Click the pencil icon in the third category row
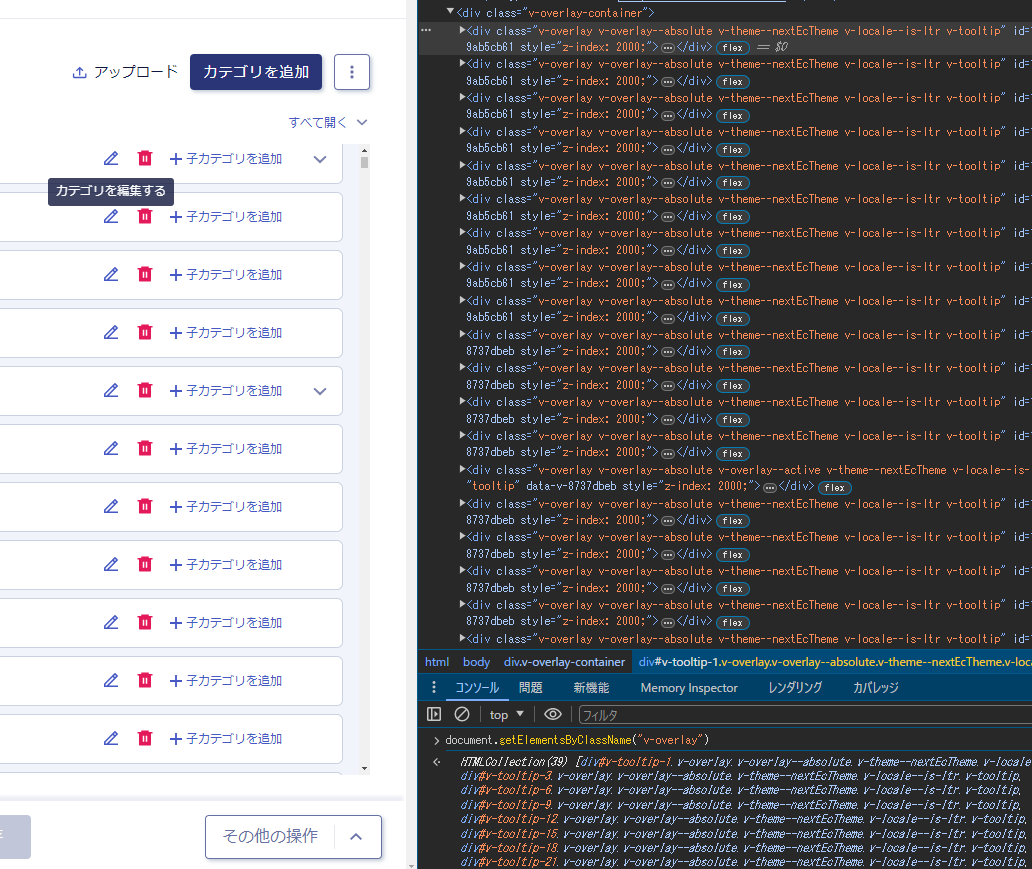Image resolution: width=1032 pixels, height=869 pixels. 111,275
